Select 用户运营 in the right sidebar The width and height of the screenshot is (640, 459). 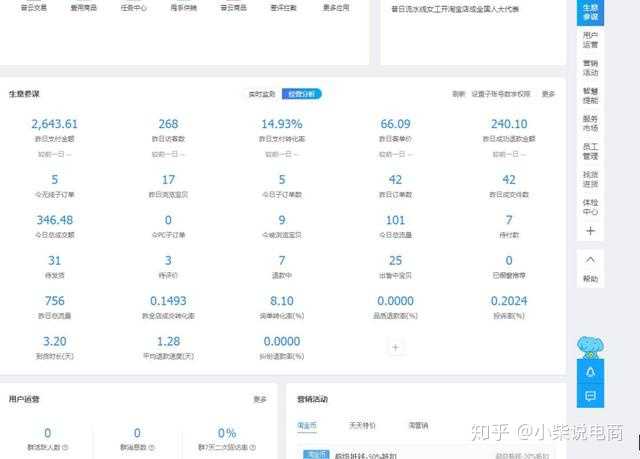click(x=590, y=40)
